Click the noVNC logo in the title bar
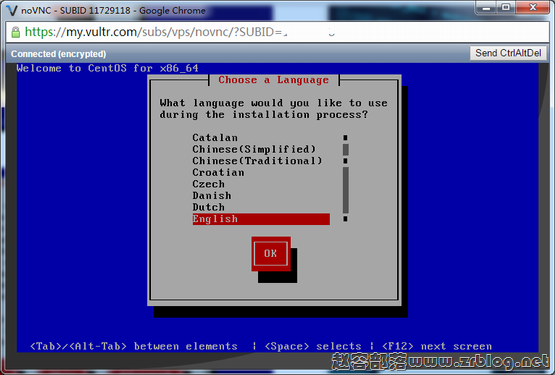The image size is (555, 375). click(12, 10)
